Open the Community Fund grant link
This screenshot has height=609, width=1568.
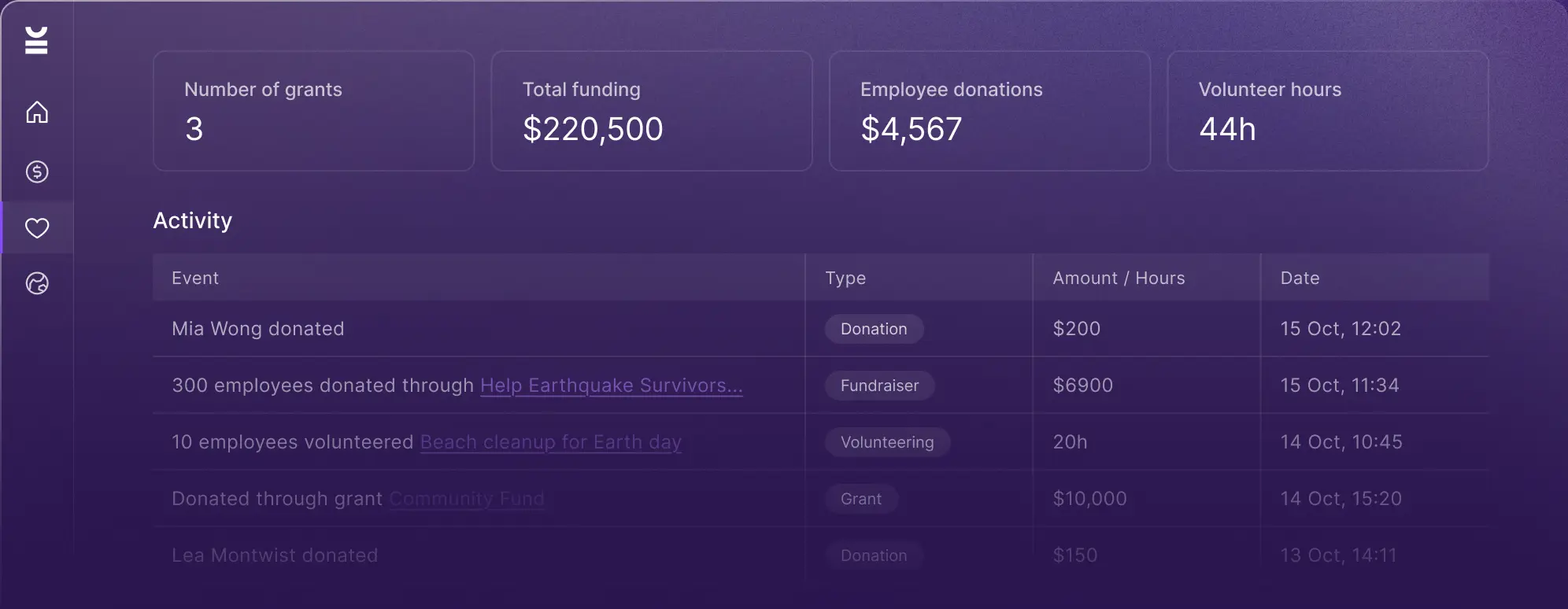466,499
